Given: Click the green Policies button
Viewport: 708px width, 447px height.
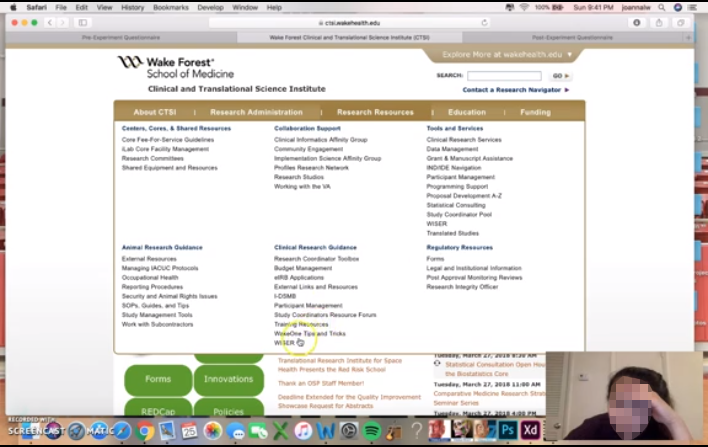Looking at the screenshot, I should tap(229, 408).
